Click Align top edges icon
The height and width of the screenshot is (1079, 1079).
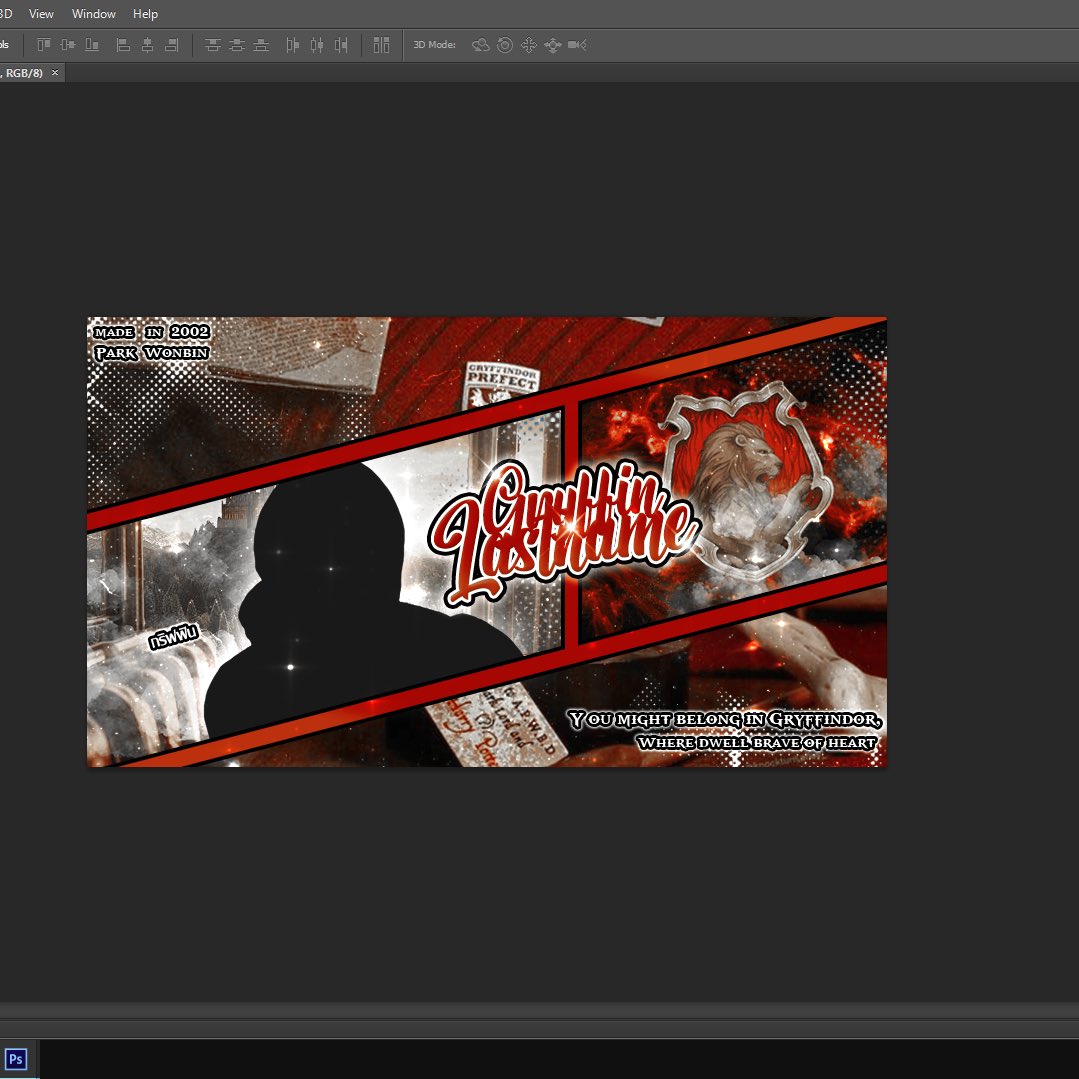pyautogui.click(x=43, y=45)
